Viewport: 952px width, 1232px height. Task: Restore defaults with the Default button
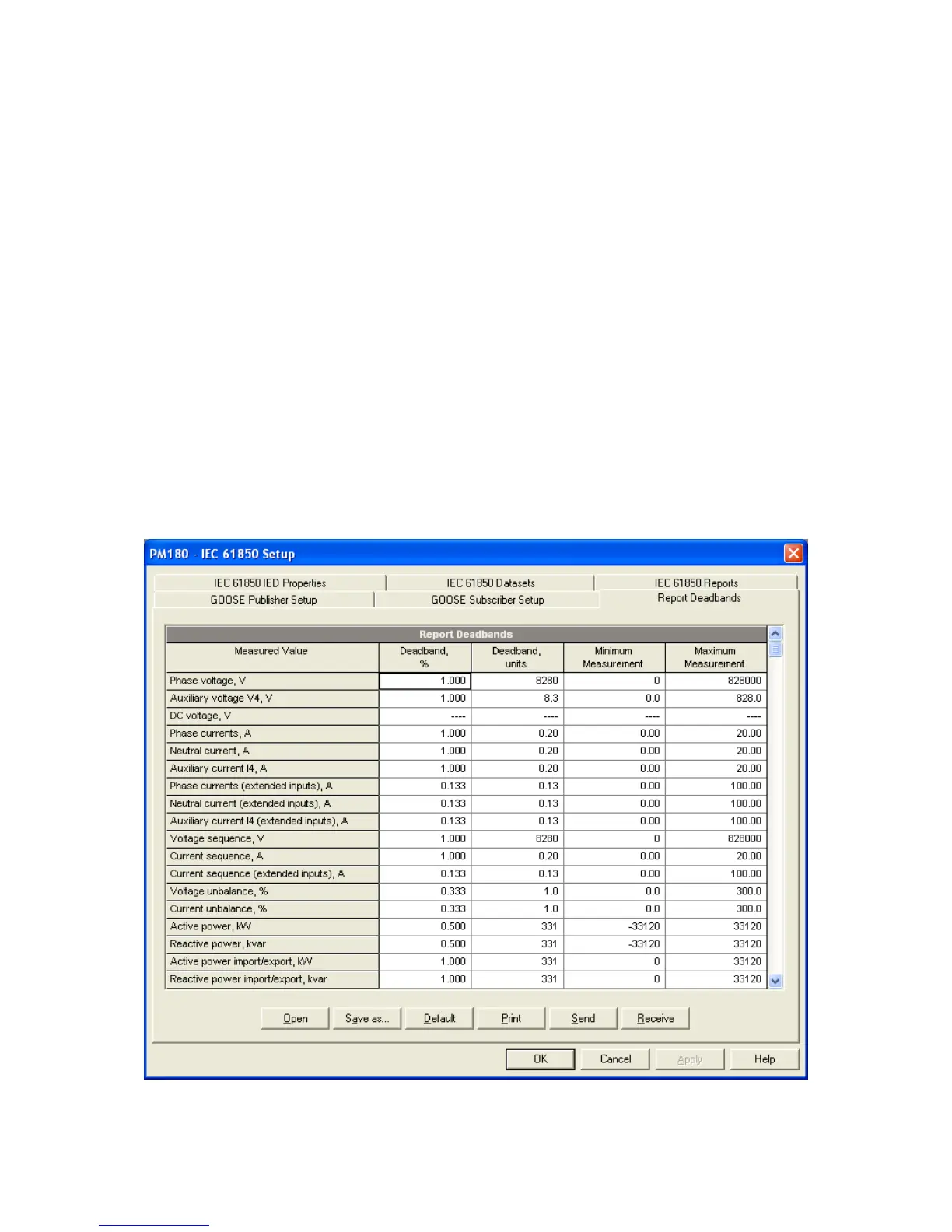(x=439, y=1018)
